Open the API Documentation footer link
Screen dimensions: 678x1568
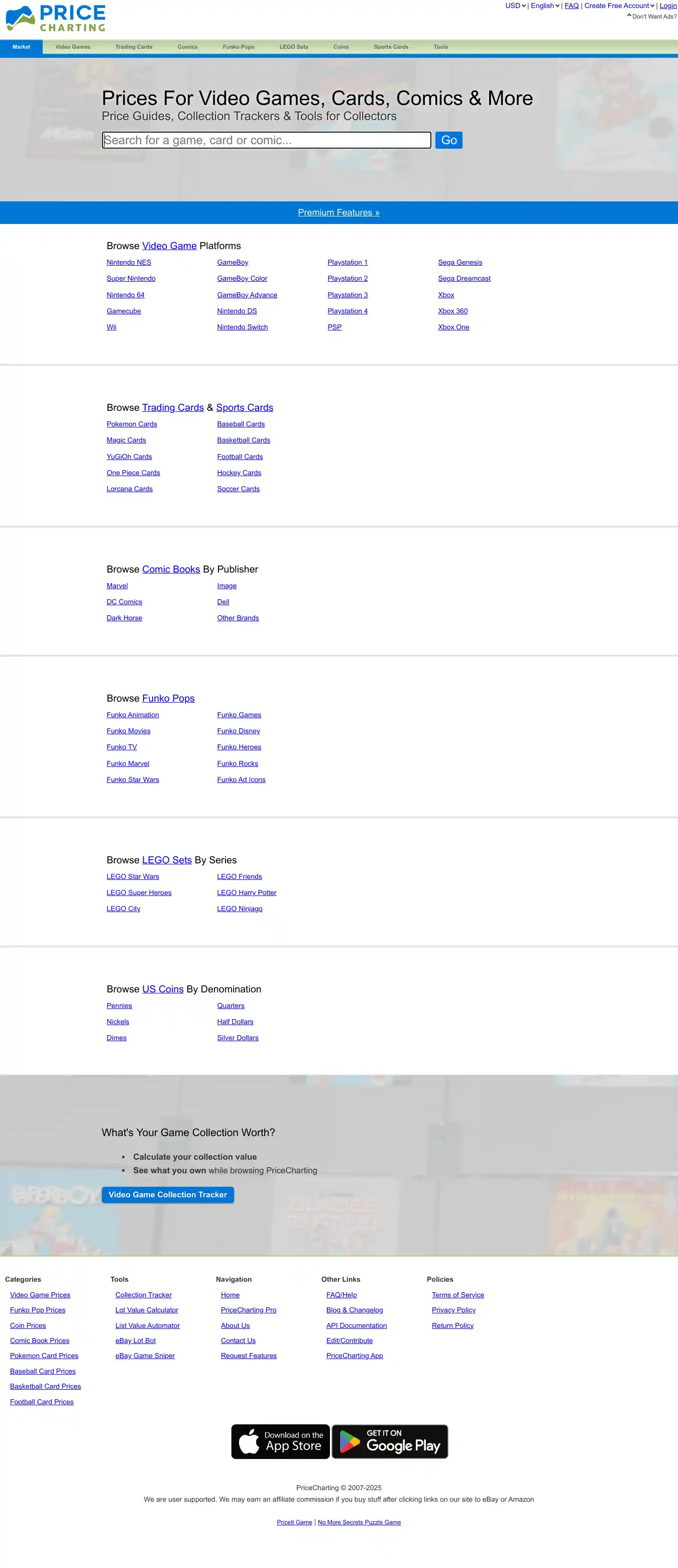(356, 1325)
